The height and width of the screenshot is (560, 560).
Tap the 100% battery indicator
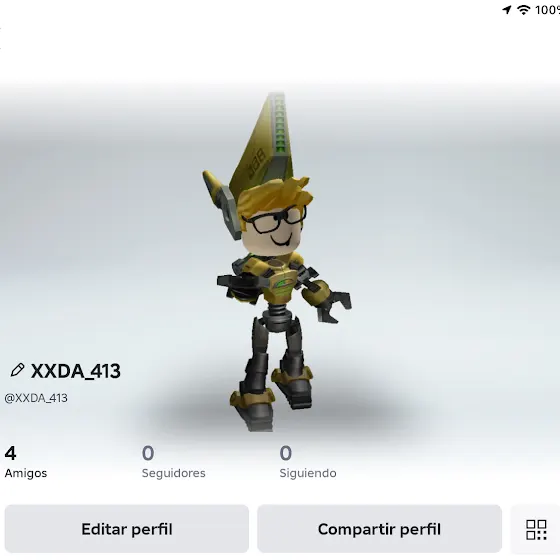coord(547,10)
